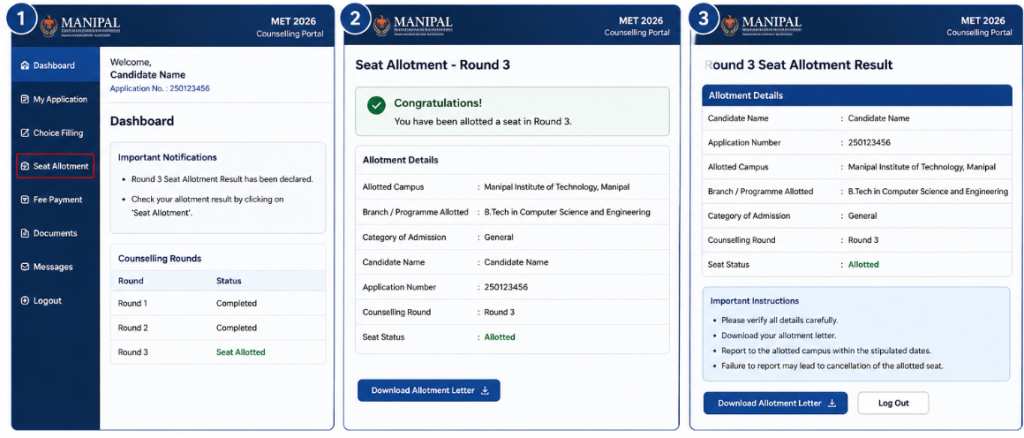Click green Allotted status in panel 3

point(863,264)
